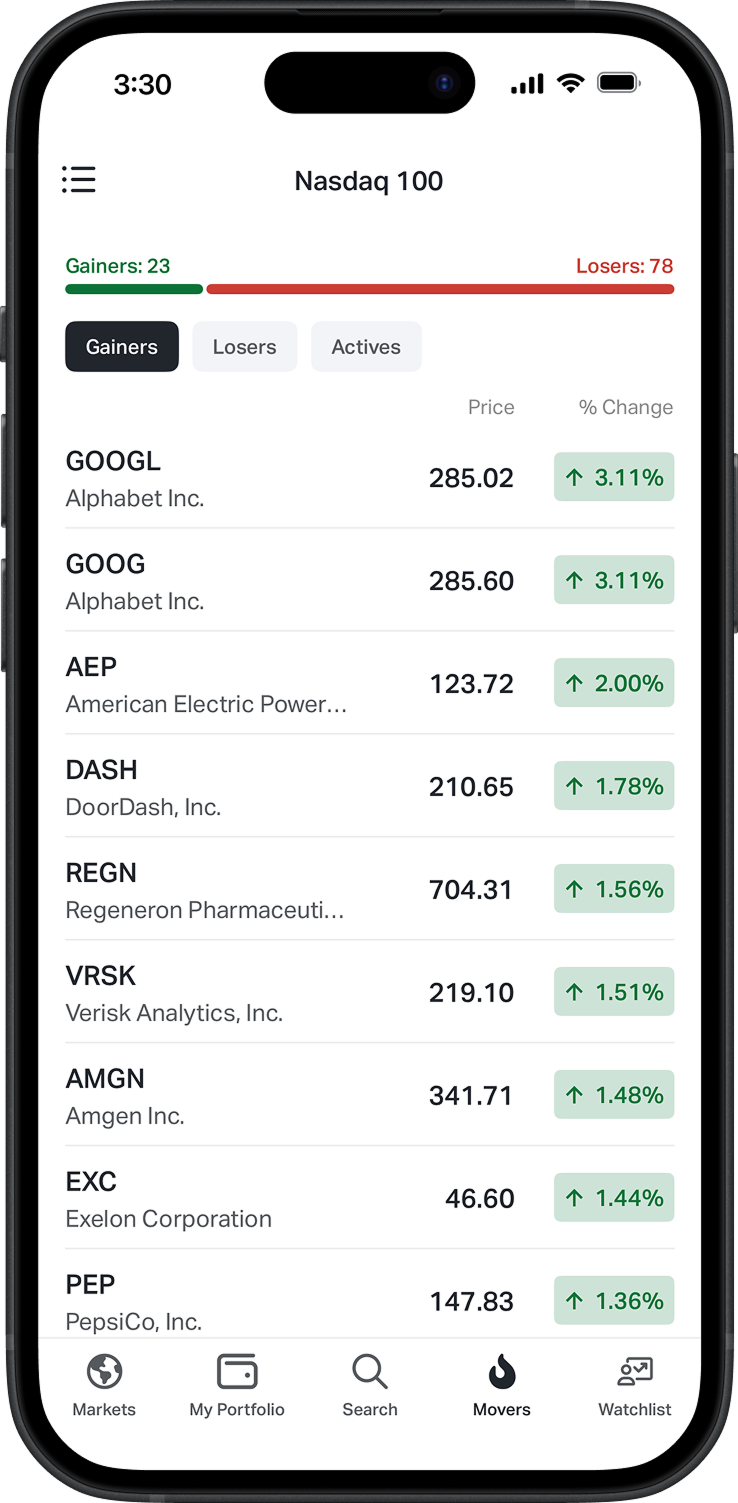Tap the Wi-Fi status icon
738x1503 pixels.
[571, 84]
